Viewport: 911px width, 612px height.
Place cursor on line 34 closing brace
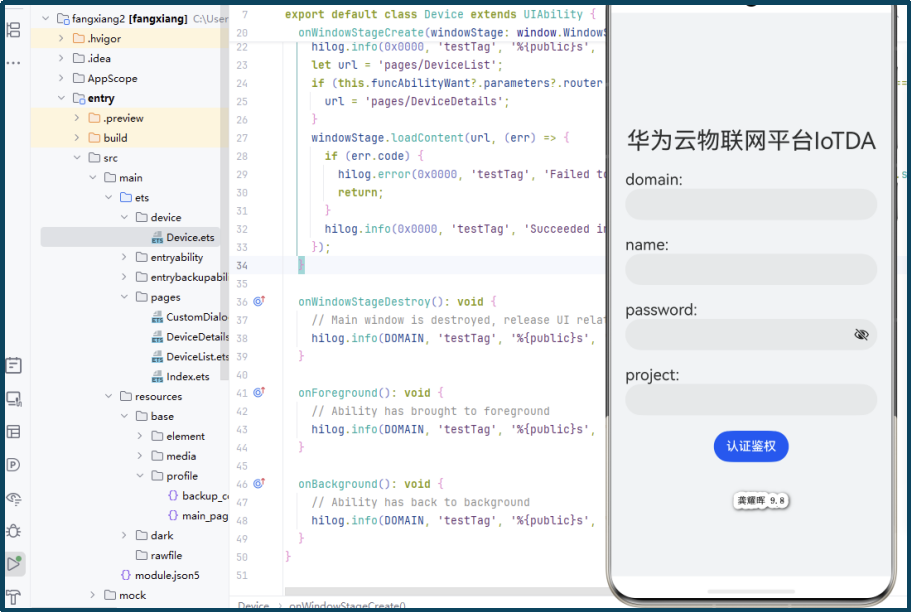pos(301,265)
